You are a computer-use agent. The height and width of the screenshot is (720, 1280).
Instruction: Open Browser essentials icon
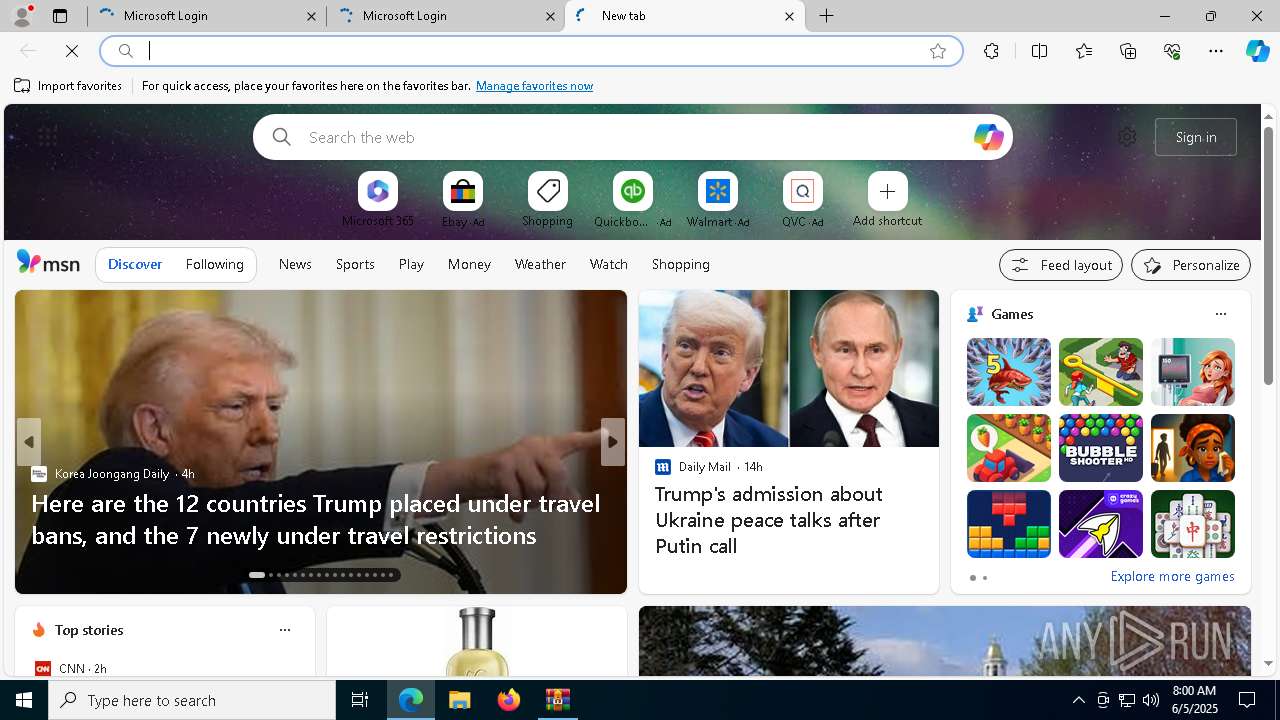click(x=1172, y=51)
